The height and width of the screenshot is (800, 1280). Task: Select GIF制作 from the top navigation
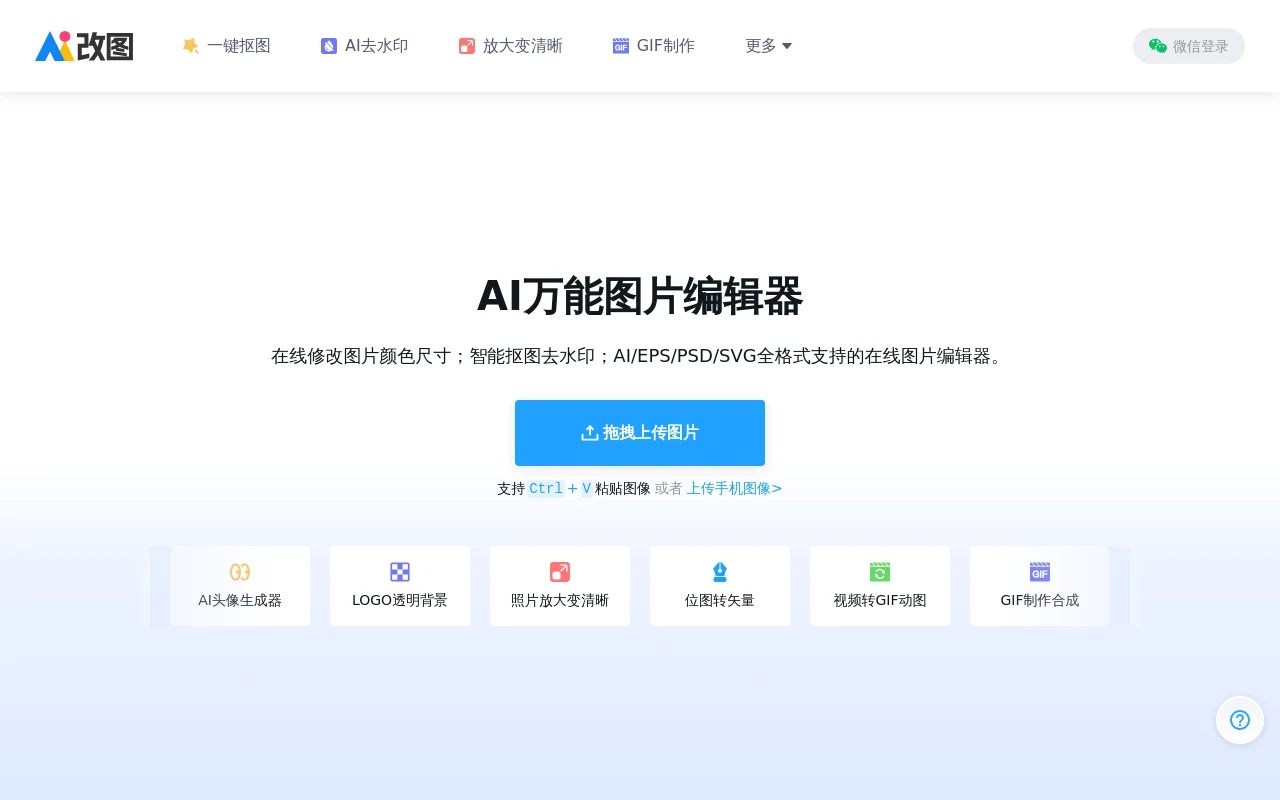pyautogui.click(x=653, y=45)
